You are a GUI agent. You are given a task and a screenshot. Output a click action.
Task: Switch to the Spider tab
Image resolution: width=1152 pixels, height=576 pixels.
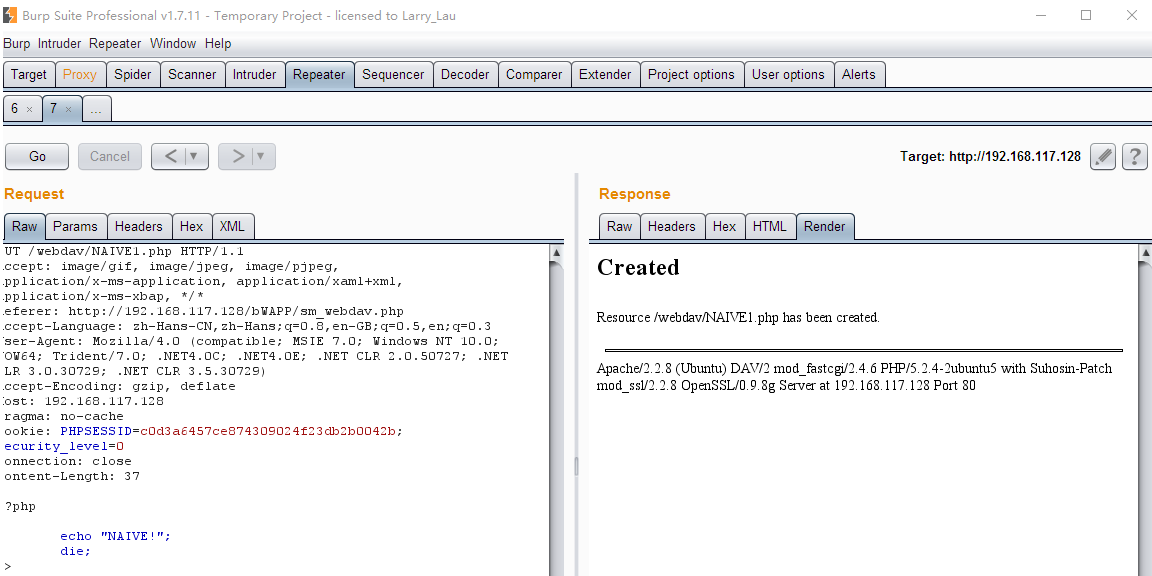click(x=133, y=75)
